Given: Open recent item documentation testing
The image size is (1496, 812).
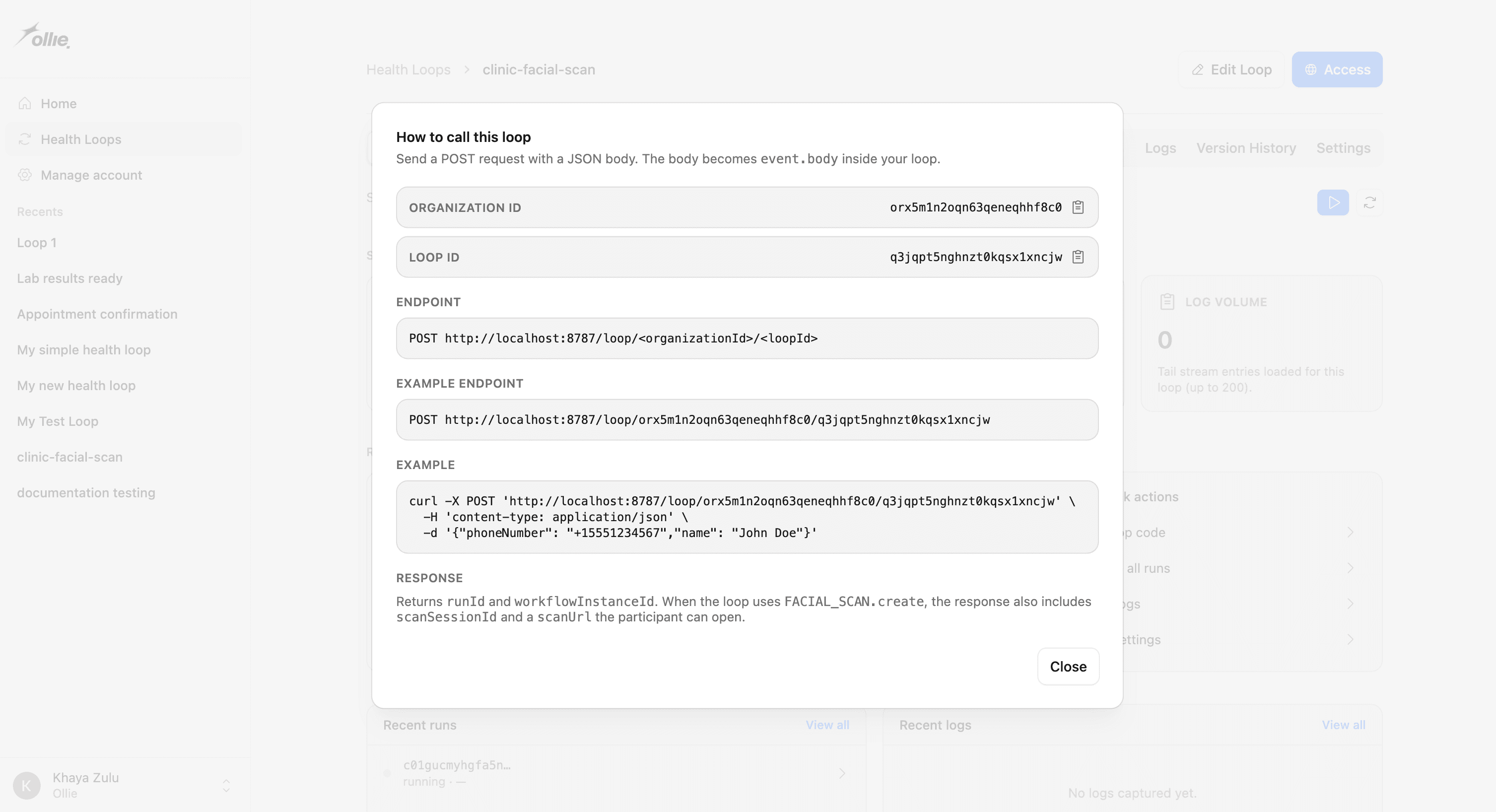Looking at the screenshot, I should click(x=86, y=492).
